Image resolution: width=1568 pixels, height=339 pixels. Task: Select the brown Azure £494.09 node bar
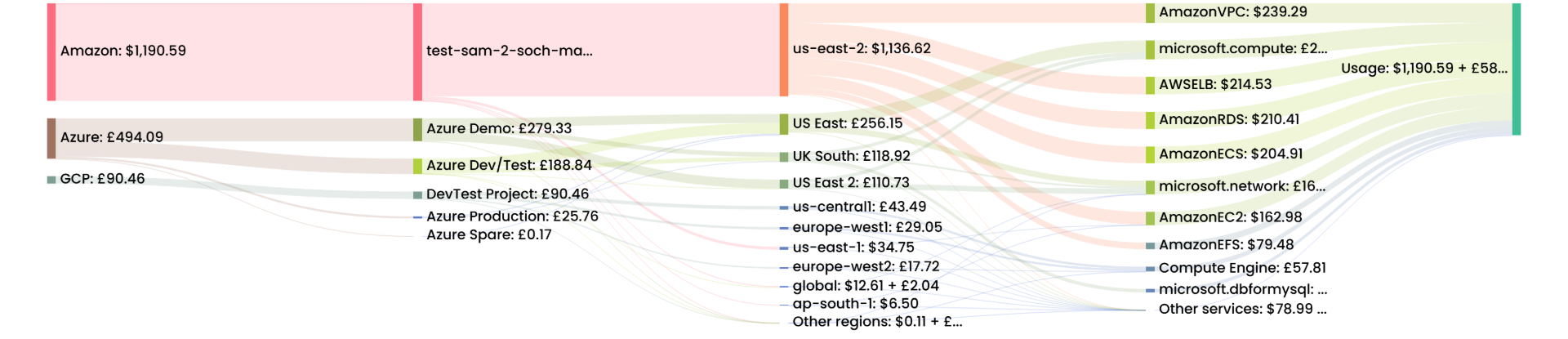51,138
